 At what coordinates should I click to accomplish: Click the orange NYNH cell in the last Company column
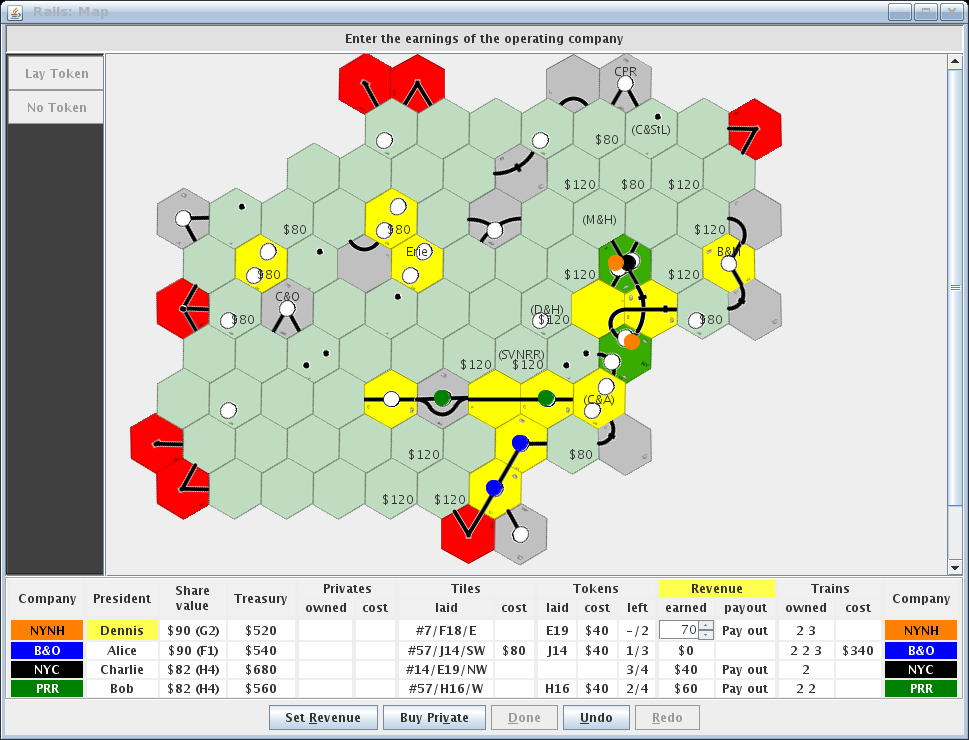coord(921,631)
